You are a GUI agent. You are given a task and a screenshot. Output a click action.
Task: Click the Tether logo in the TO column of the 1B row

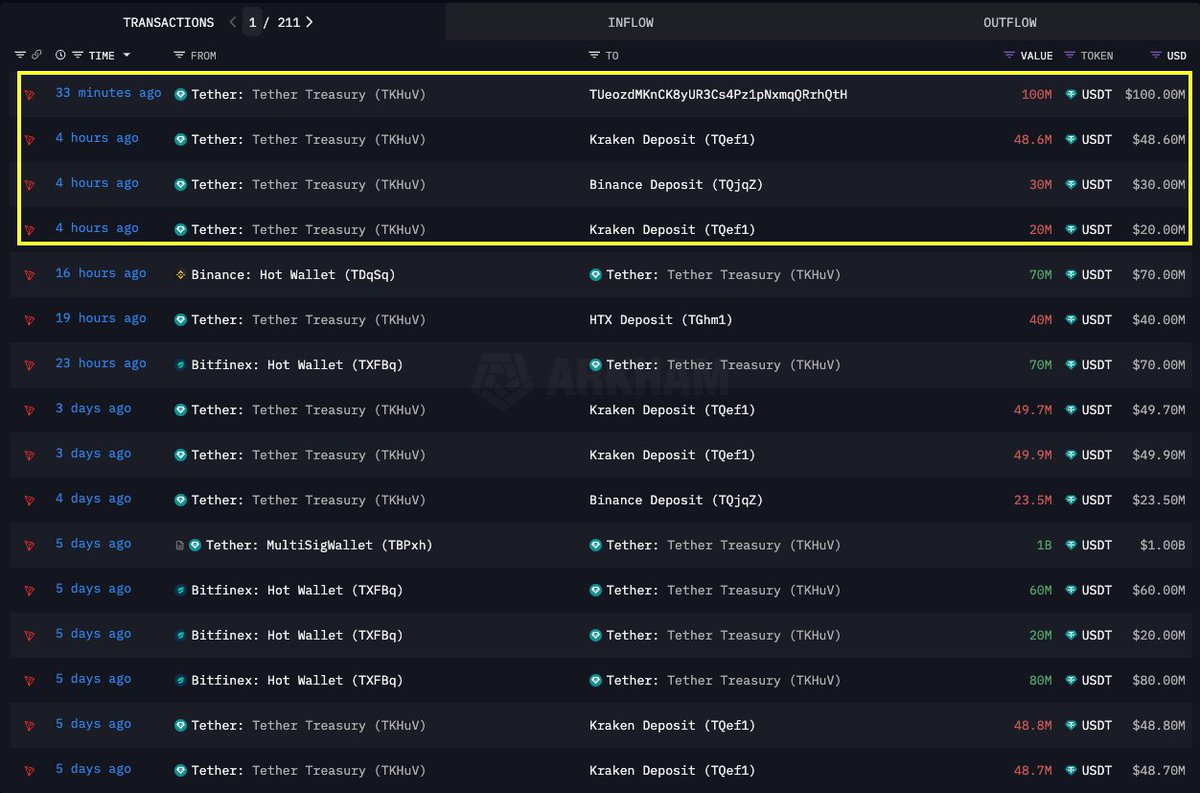pos(596,545)
